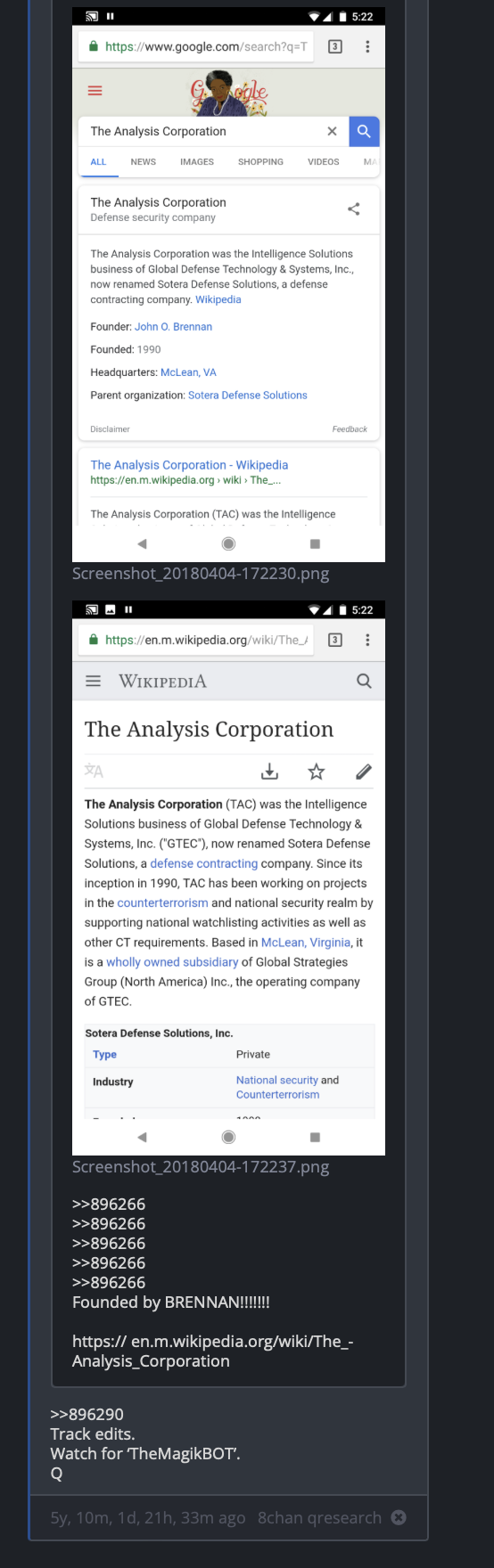Select the IMAGES search tab
Screen dimensions: 494x1568
point(197,162)
